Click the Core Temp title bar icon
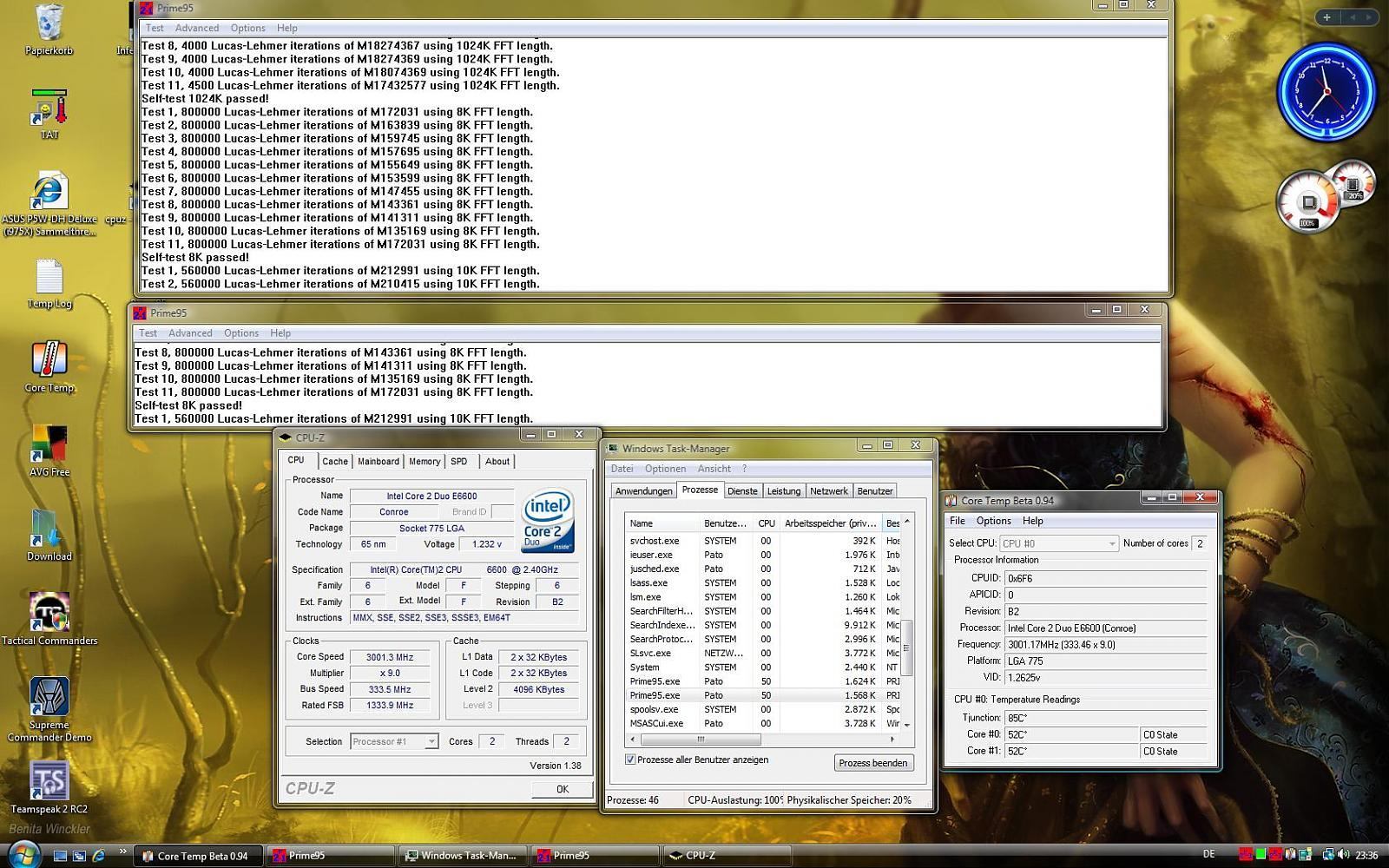1389x868 pixels. click(951, 500)
